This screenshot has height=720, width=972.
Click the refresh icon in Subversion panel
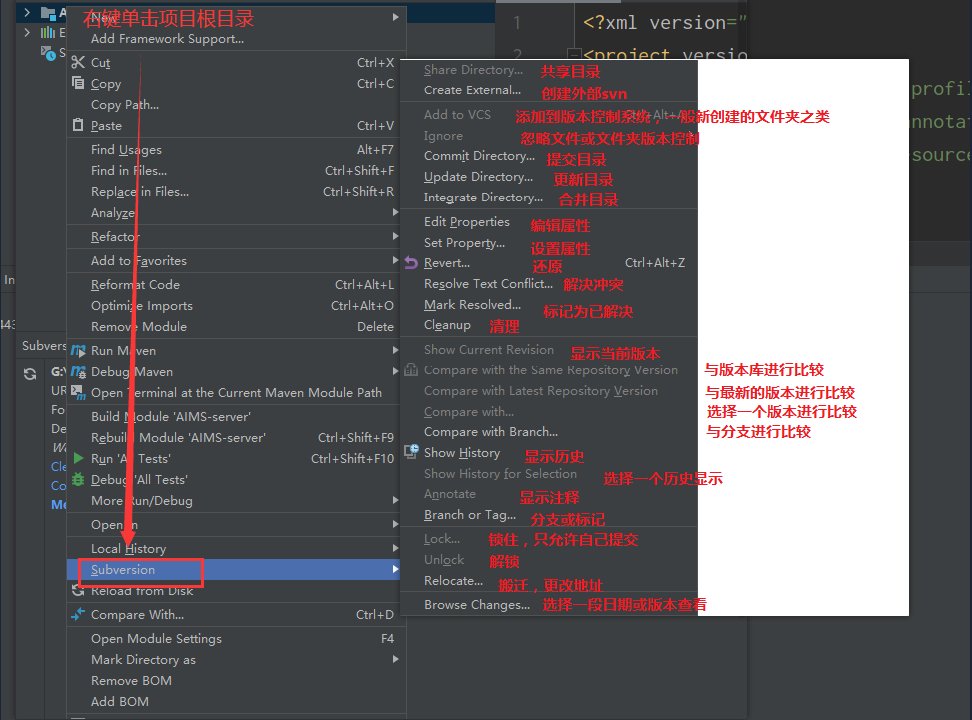(x=30, y=374)
